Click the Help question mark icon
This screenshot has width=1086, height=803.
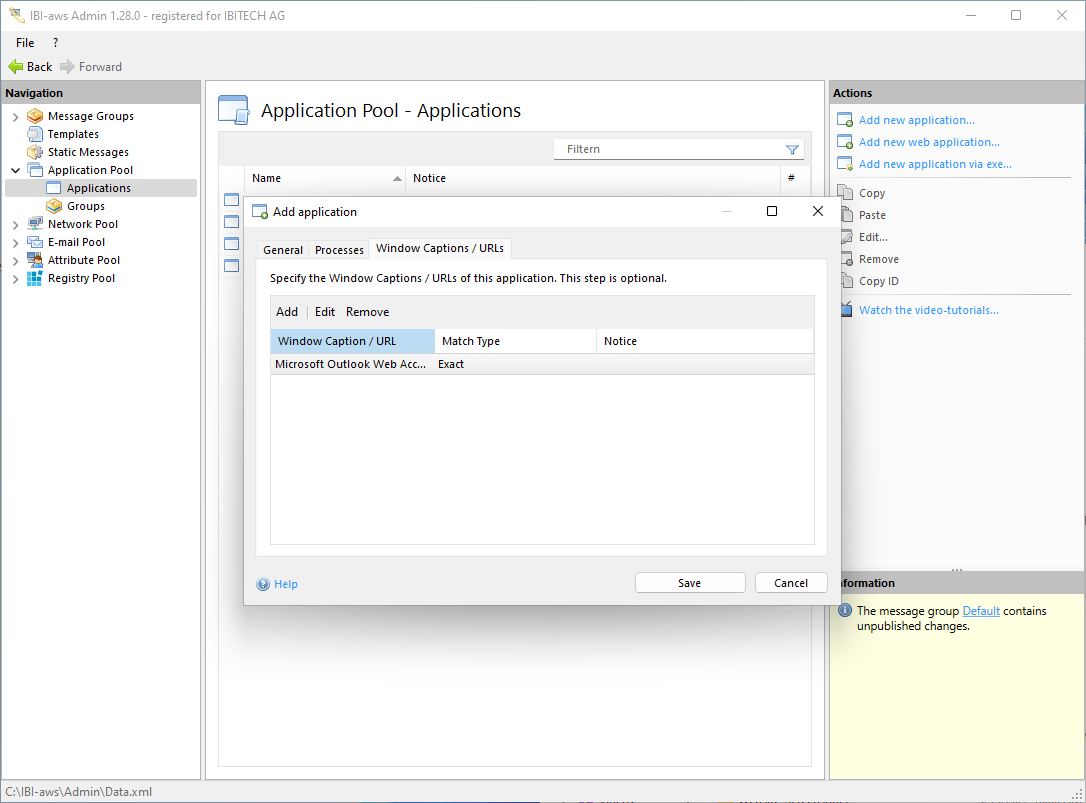(263, 584)
